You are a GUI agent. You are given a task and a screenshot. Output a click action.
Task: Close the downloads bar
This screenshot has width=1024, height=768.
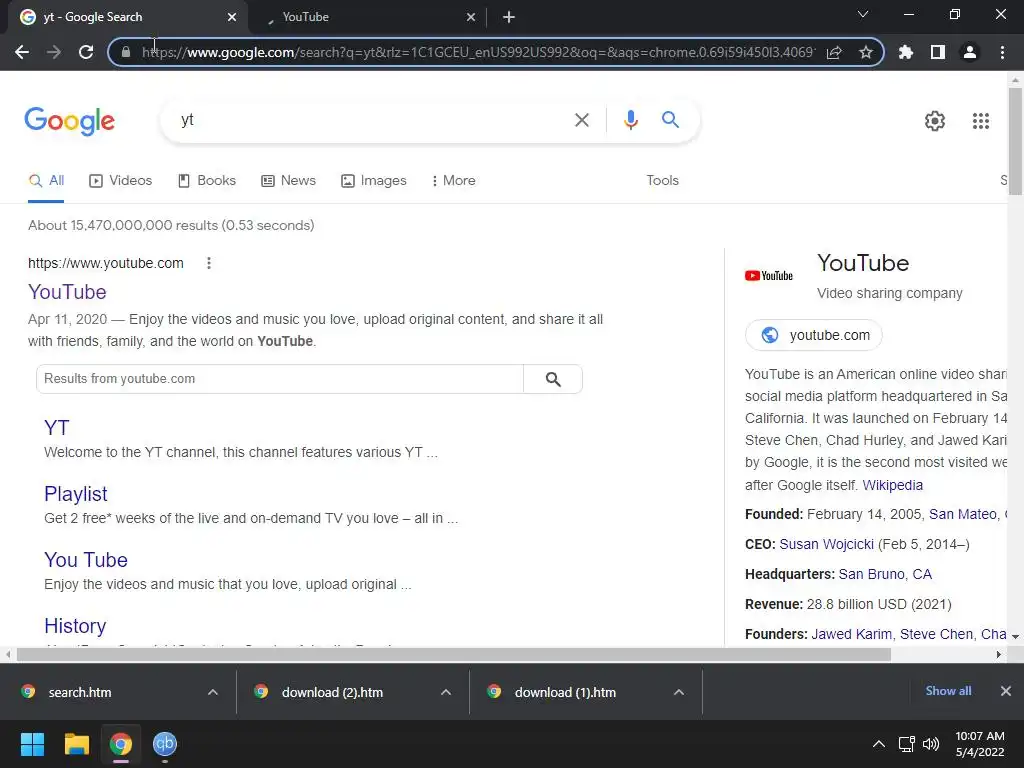pos(1006,691)
